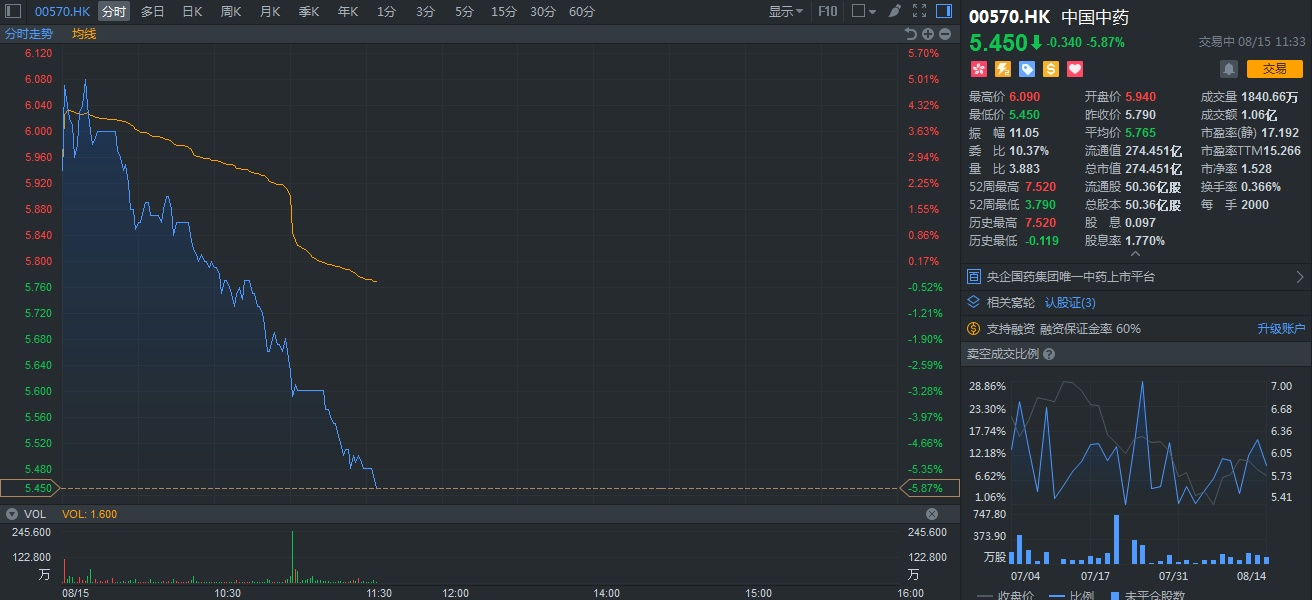Click the 成交量 1840.66万 value
Viewport: 1312px width, 600px height.
pyautogui.click(x=1270, y=97)
